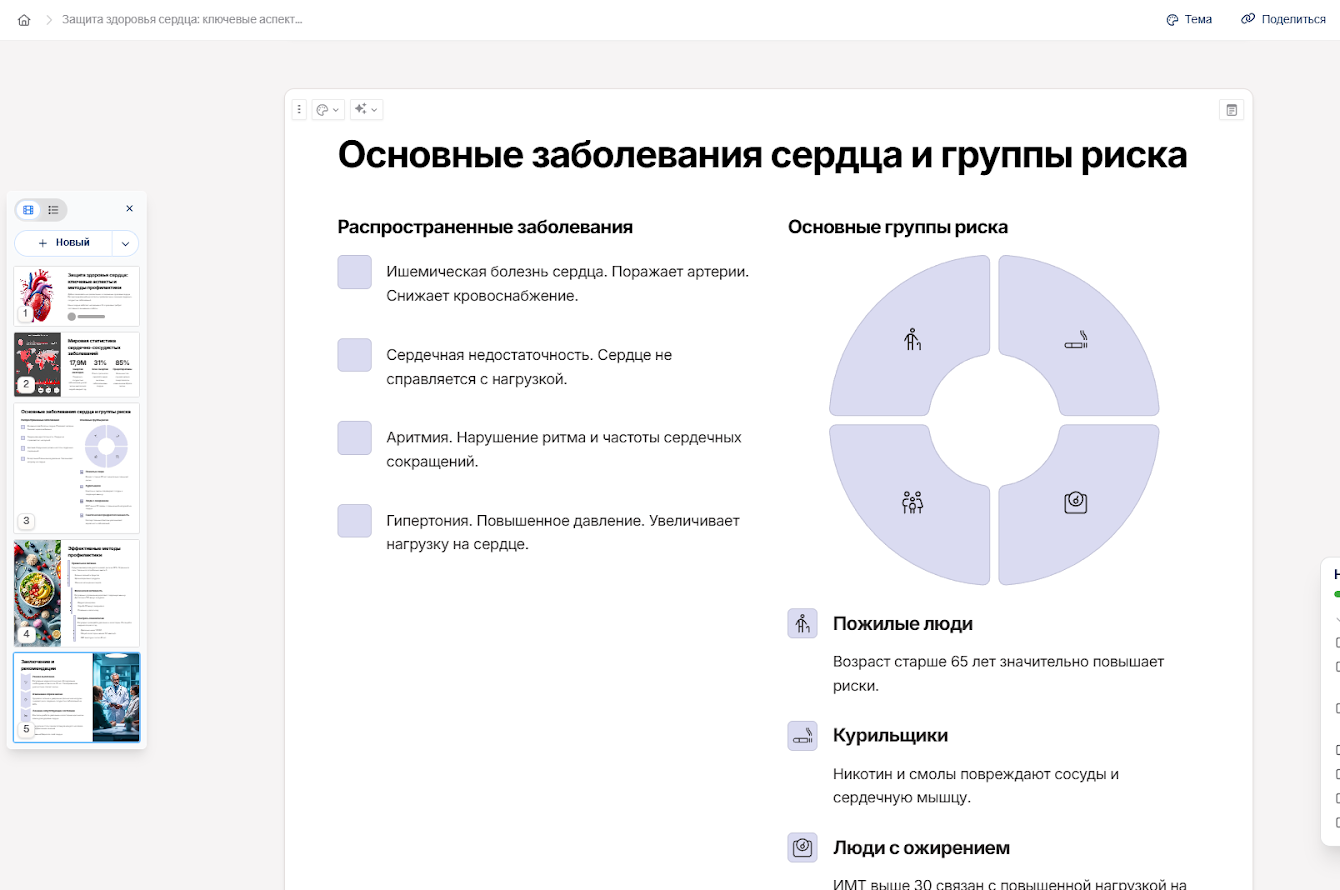
Task: Open the Тема settings
Action: click(1188, 19)
